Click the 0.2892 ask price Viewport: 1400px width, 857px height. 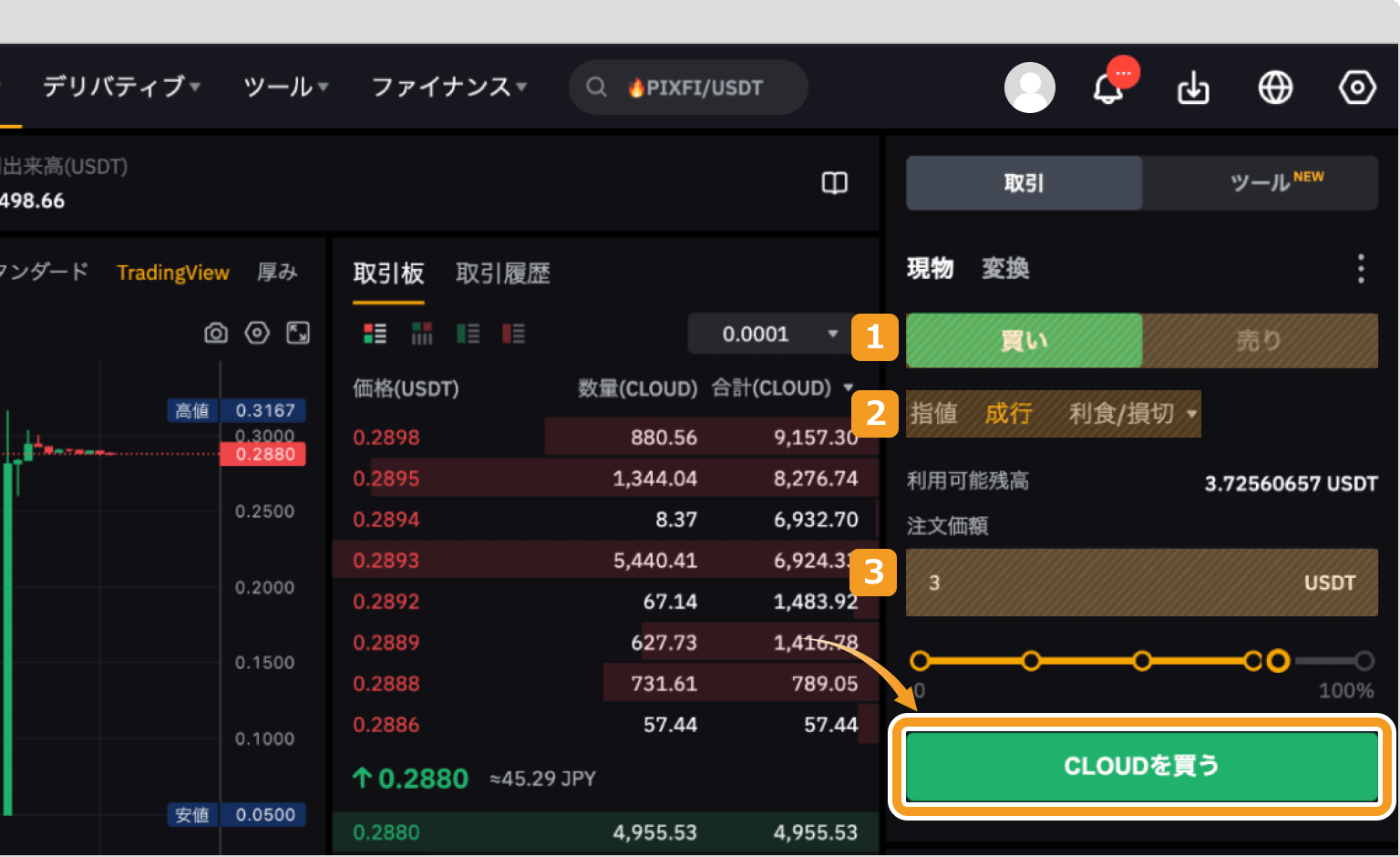click(x=386, y=602)
